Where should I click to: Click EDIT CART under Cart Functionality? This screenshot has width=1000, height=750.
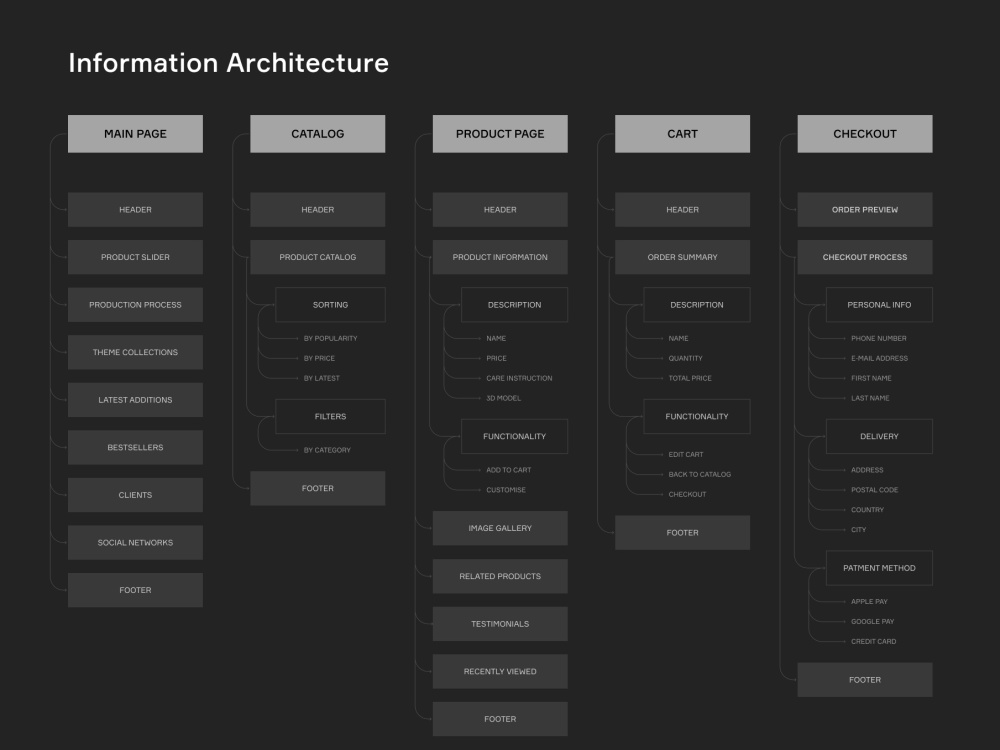(684, 454)
